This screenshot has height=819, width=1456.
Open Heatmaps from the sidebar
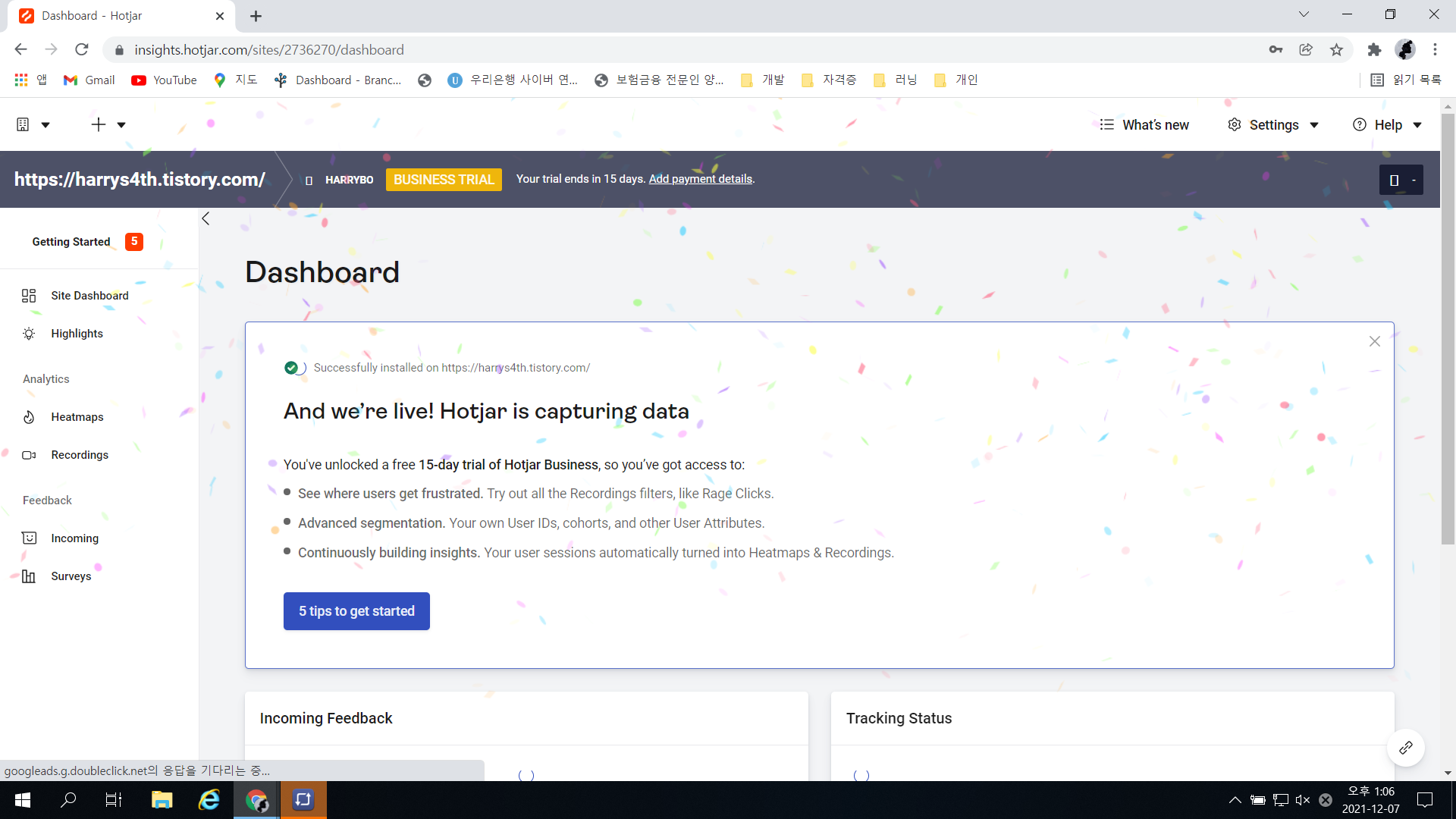pos(77,417)
